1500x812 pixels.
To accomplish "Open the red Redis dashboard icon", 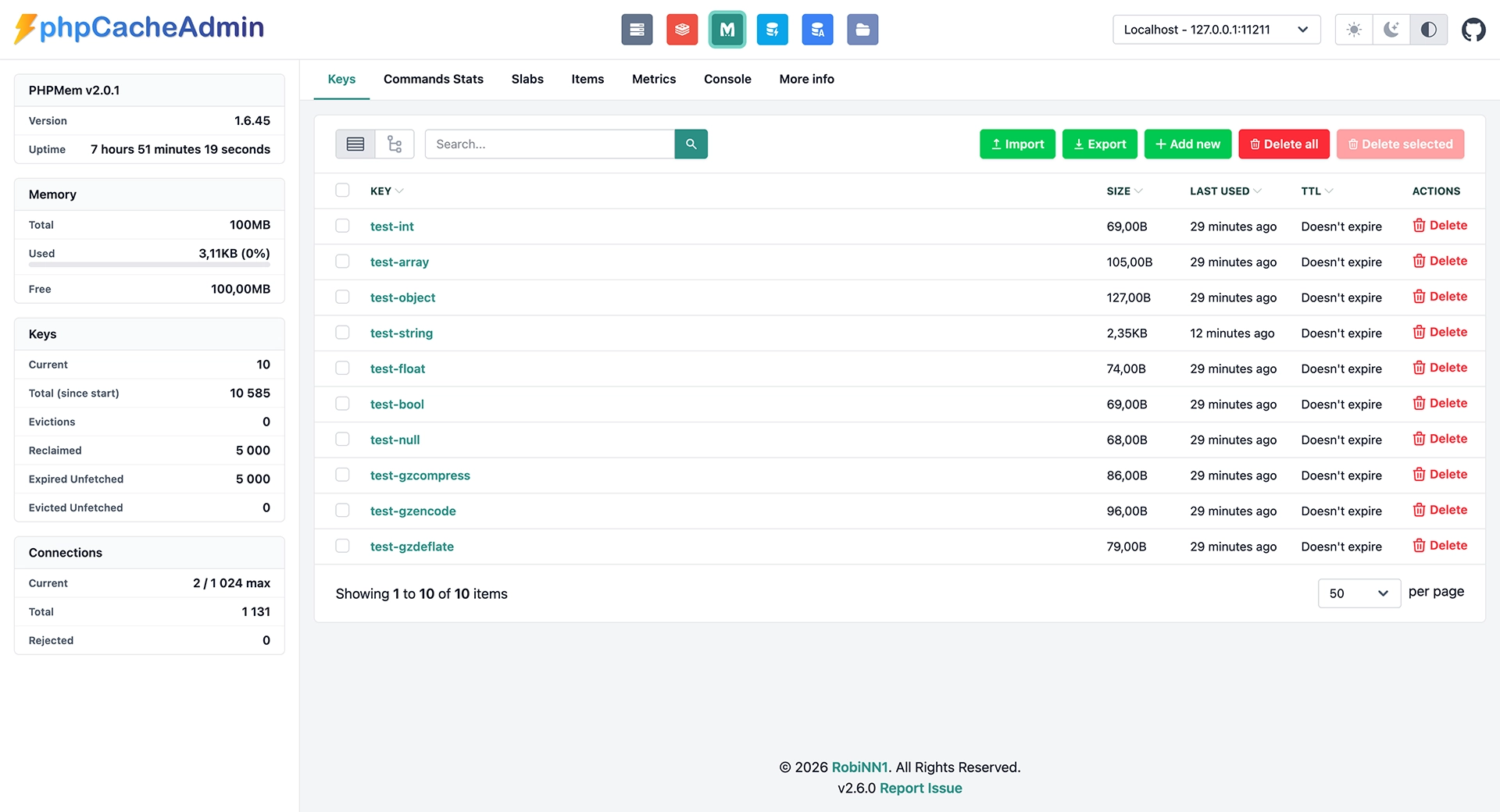I will [682, 30].
